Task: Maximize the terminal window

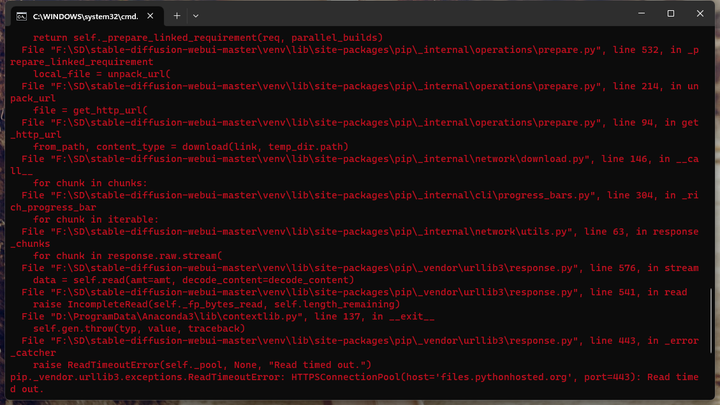Action: click(670, 13)
